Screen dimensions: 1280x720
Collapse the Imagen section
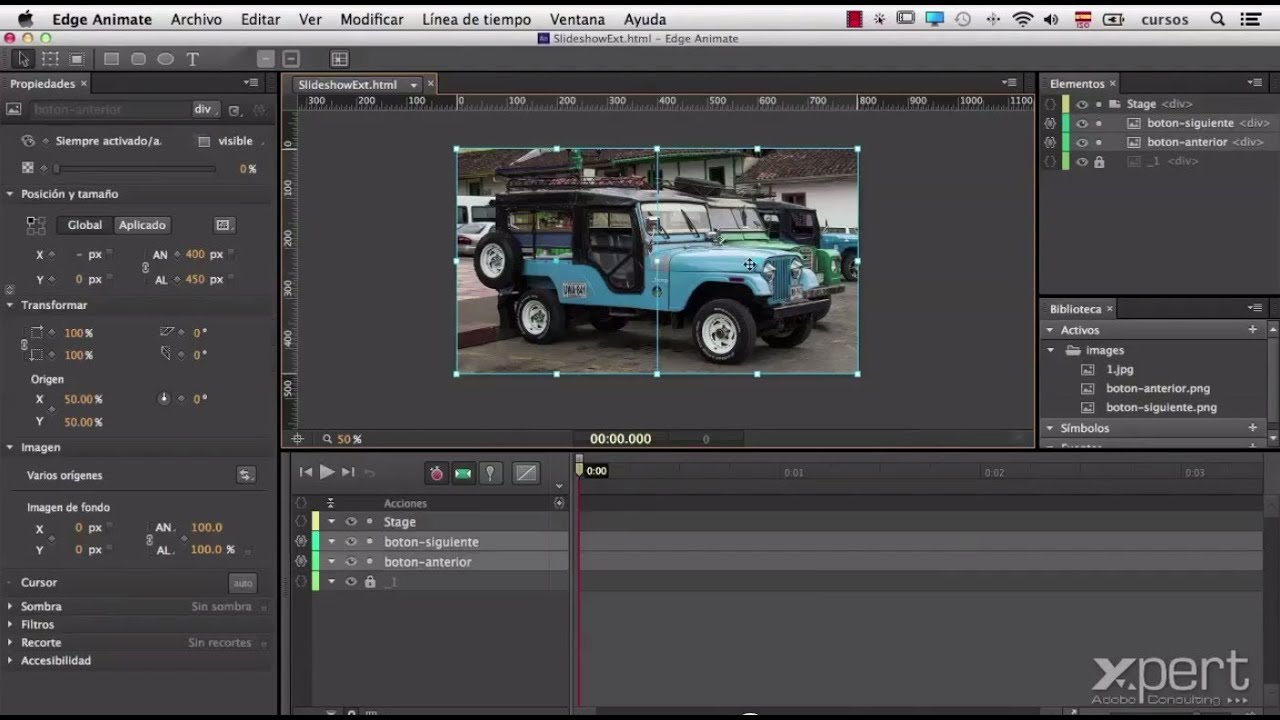pos(10,447)
